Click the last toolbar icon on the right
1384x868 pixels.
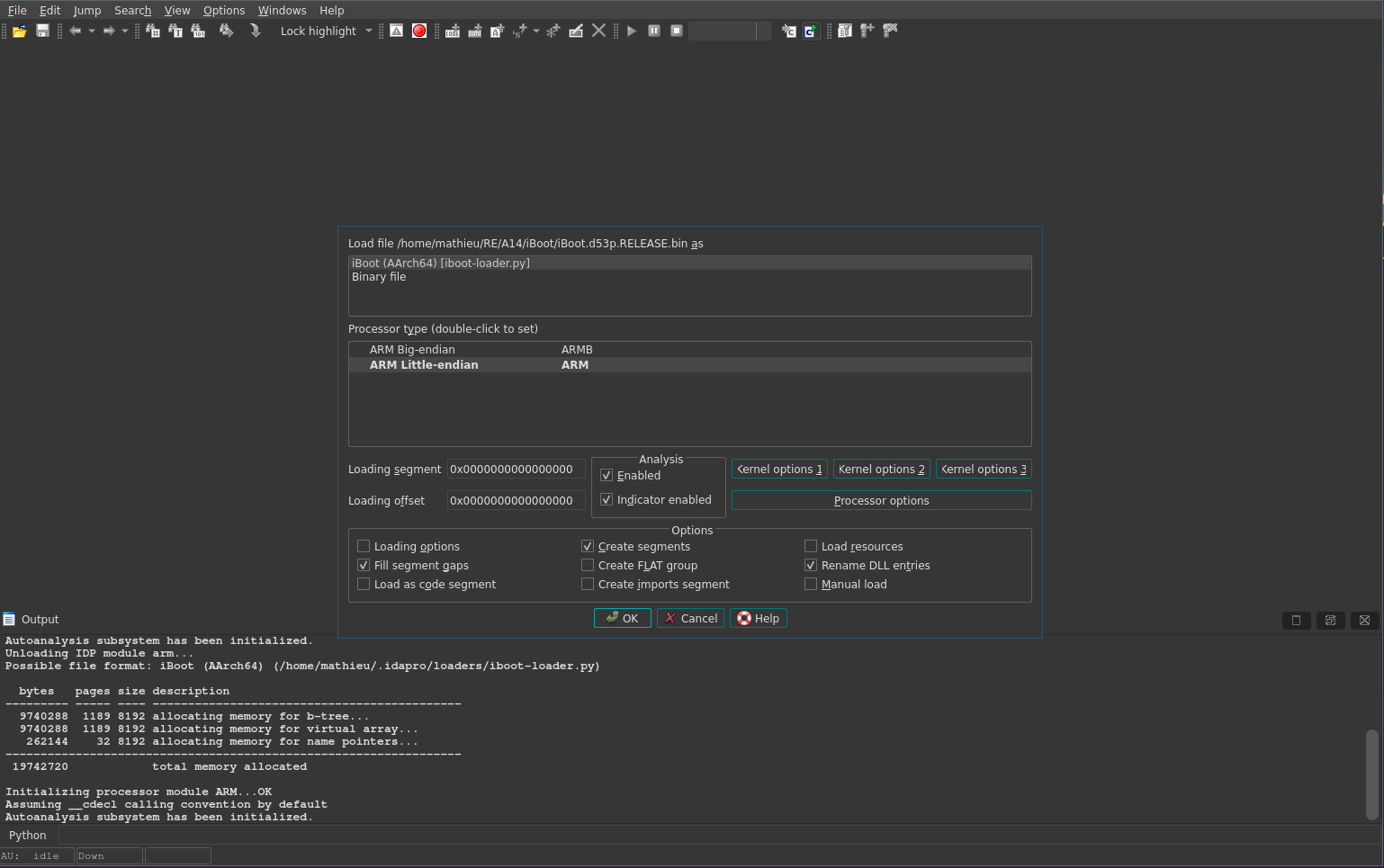(x=890, y=31)
